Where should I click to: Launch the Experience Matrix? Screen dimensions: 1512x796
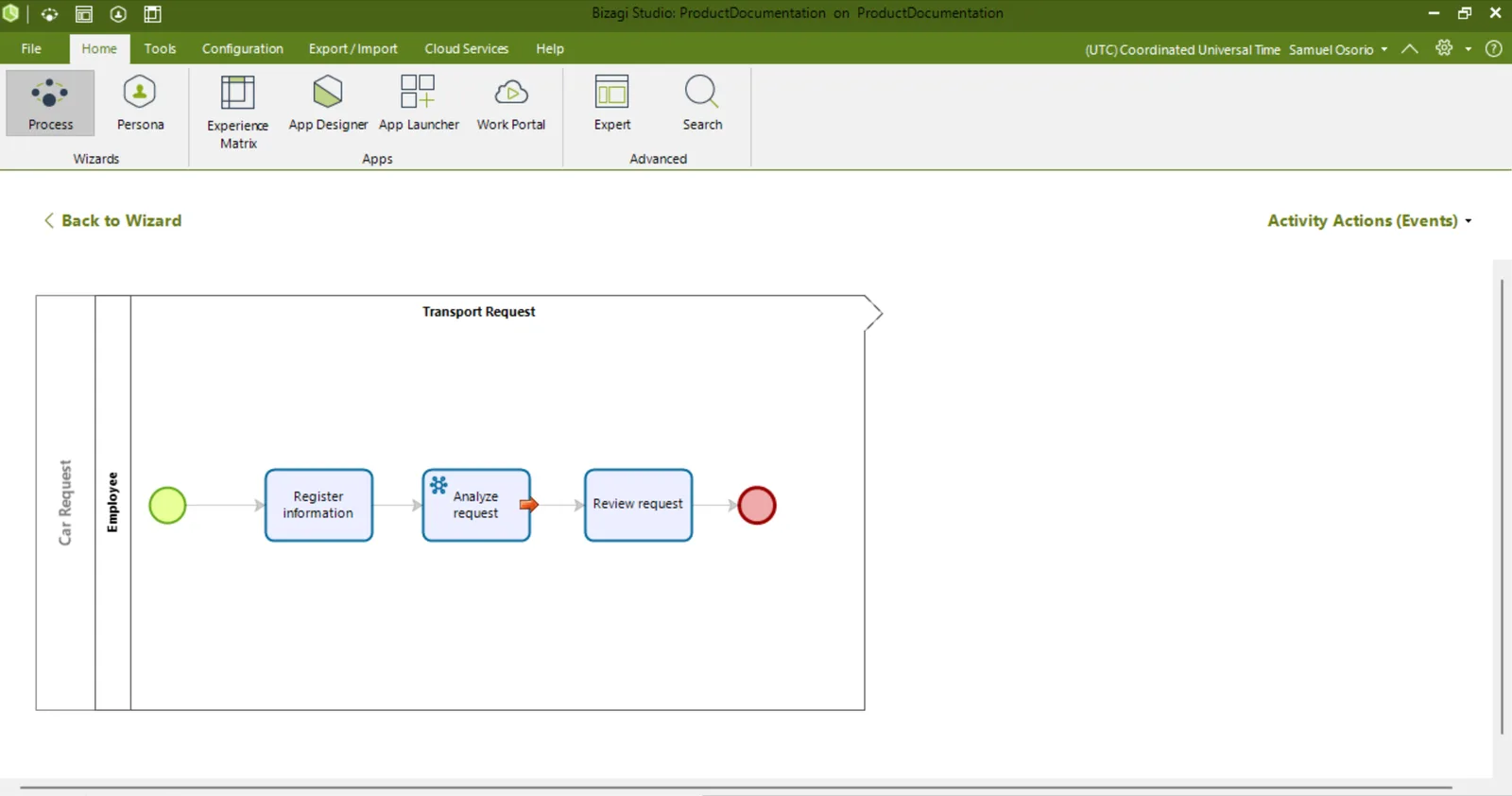[237, 112]
